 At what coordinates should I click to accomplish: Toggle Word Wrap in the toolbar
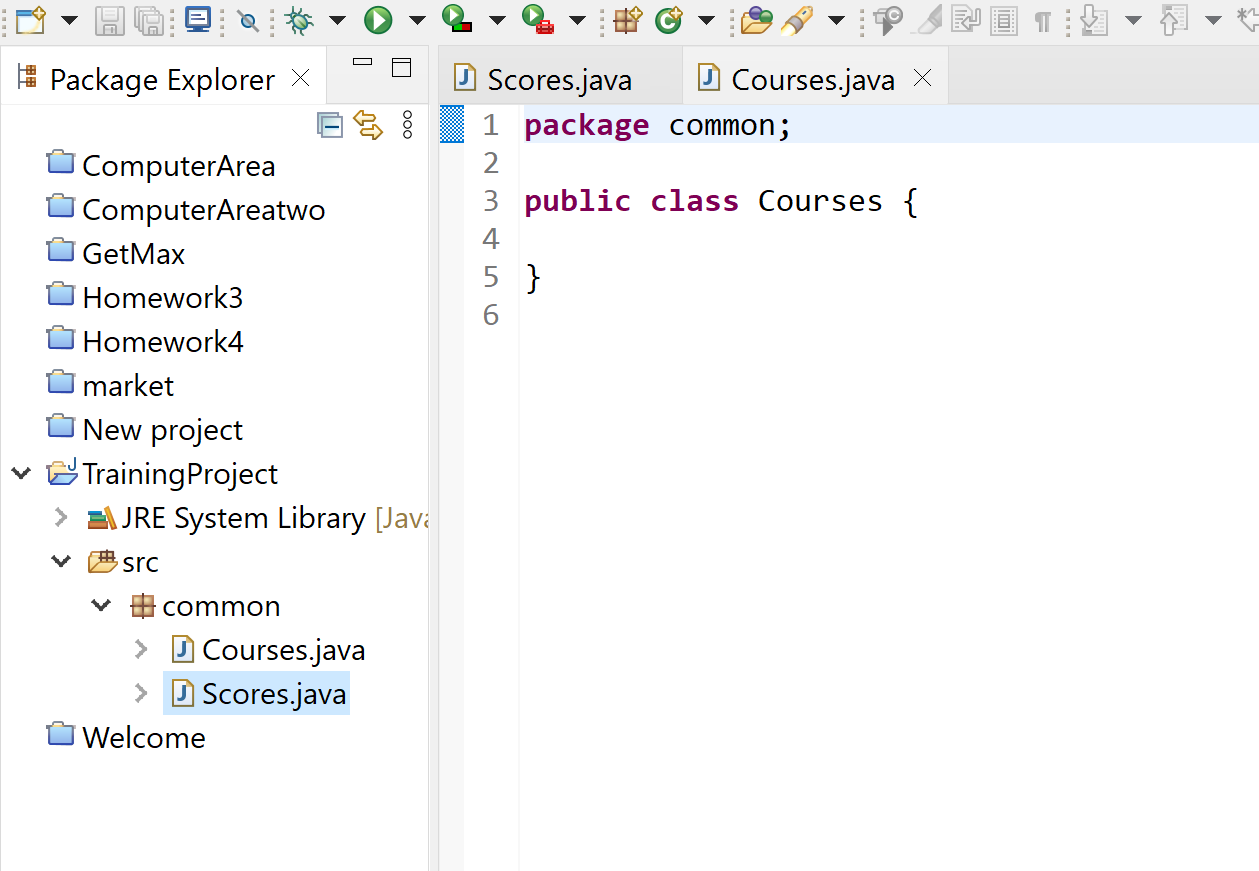point(965,19)
